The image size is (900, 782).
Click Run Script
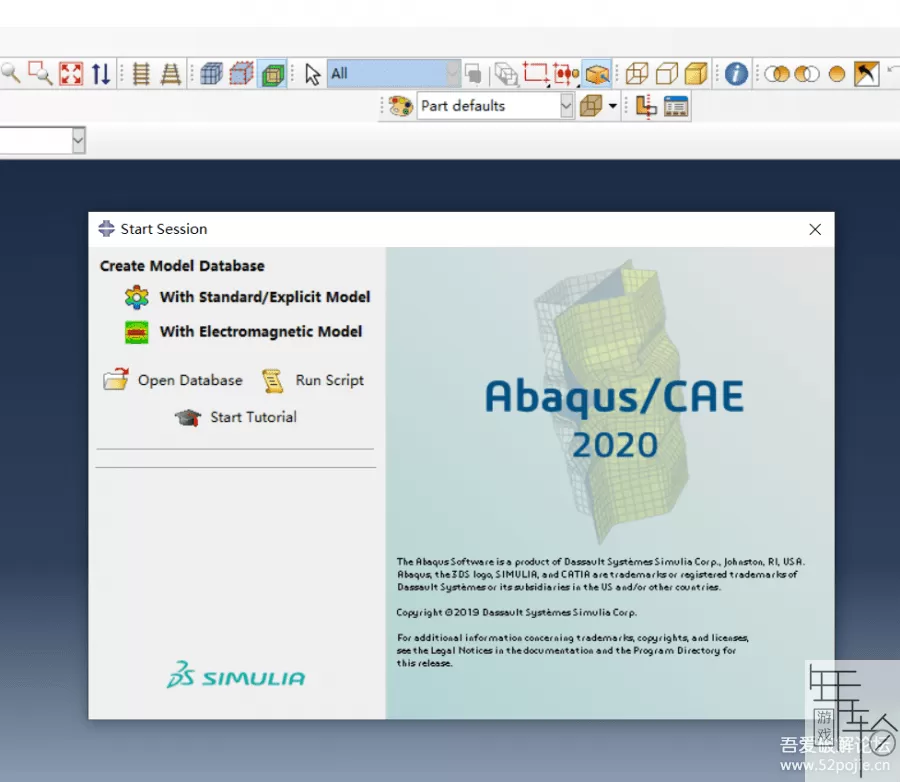(x=329, y=380)
